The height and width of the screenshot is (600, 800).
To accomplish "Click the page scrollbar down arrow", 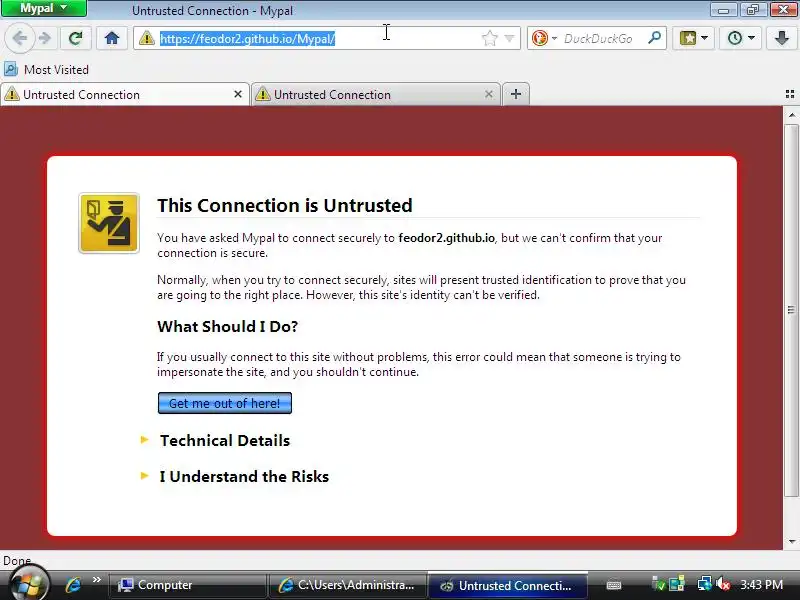I will point(791,542).
